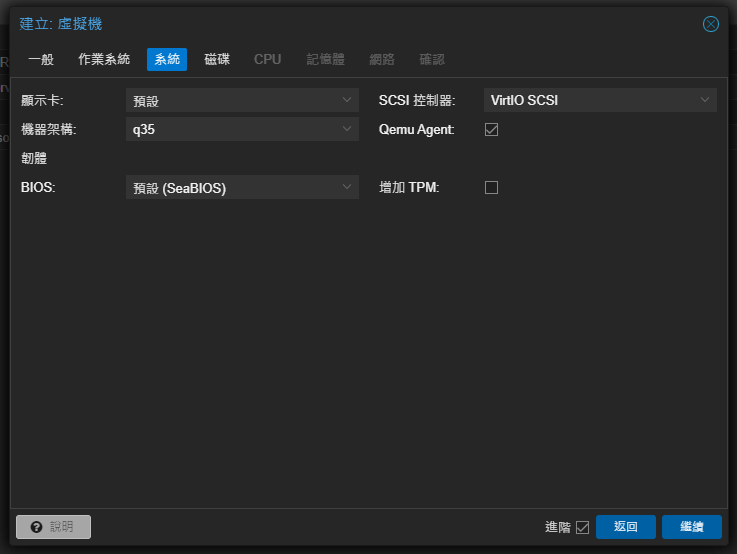Screen dimensions: 737x554
Task: Jump to the 確認 tab
Action: [x=432, y=59]
